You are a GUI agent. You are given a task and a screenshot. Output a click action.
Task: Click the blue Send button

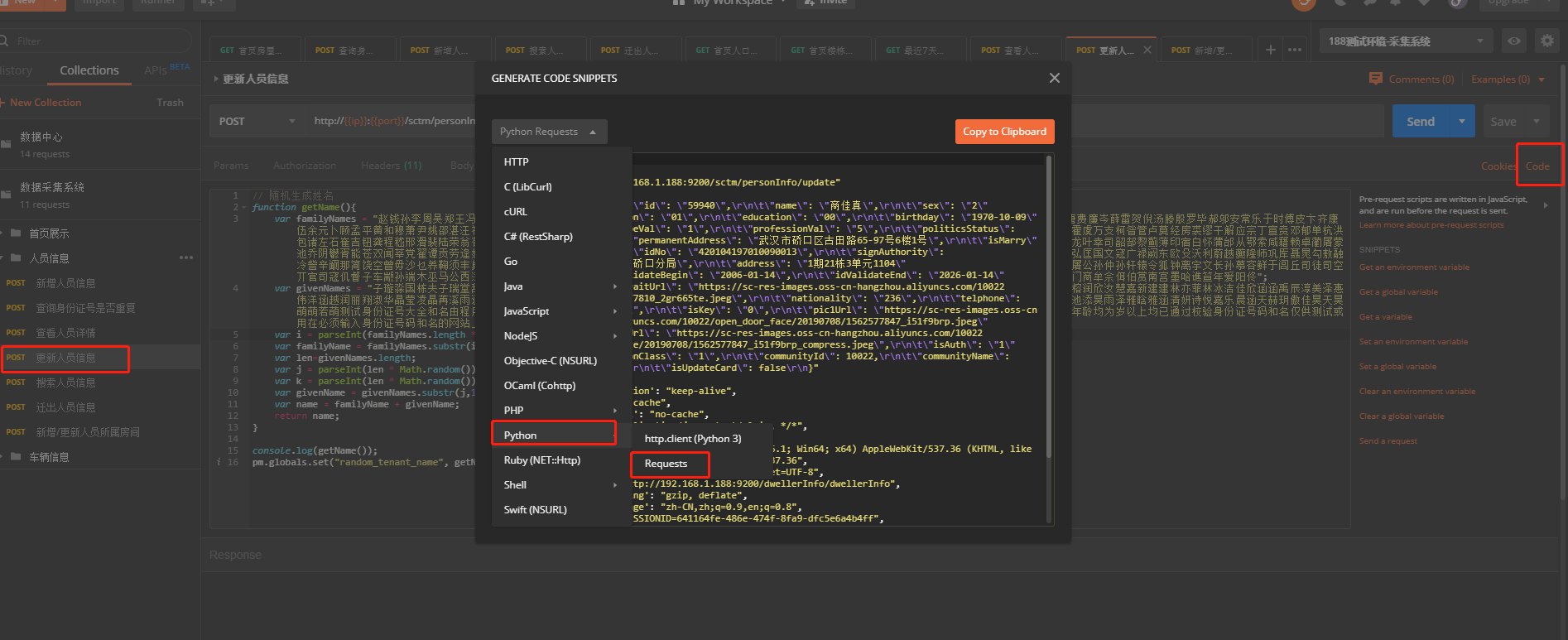coord(1421,121)
